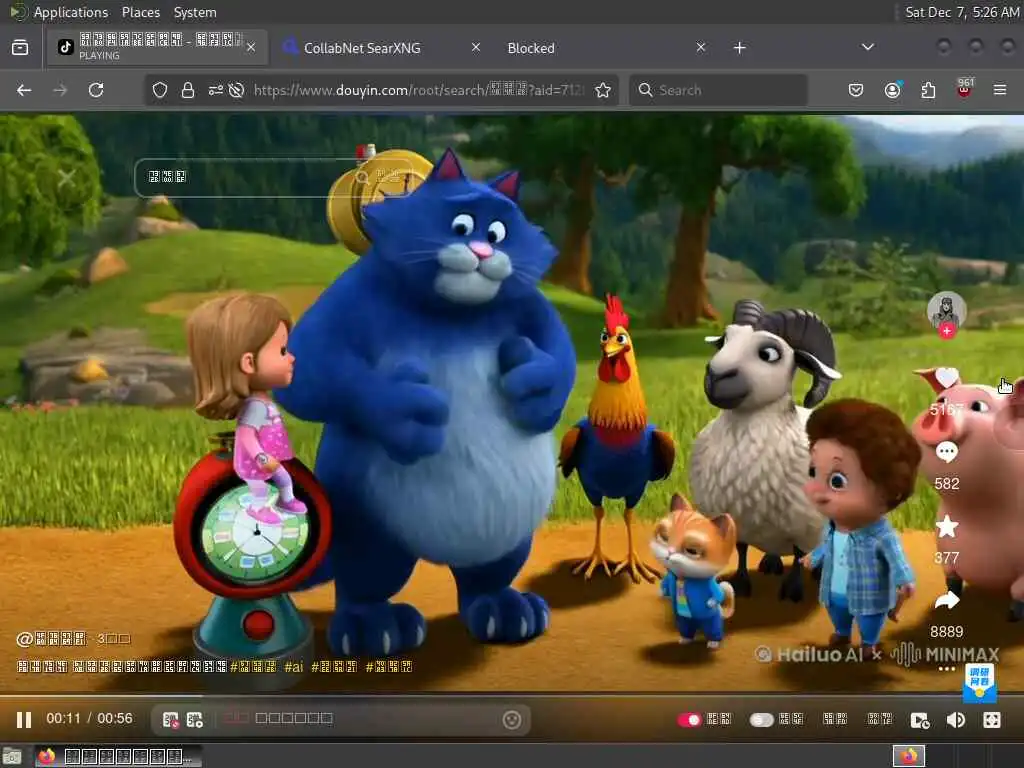Switch to the CollabNet SearXNG tab
Viewport: 1024px width, 768px height.
tap(362, 48)
